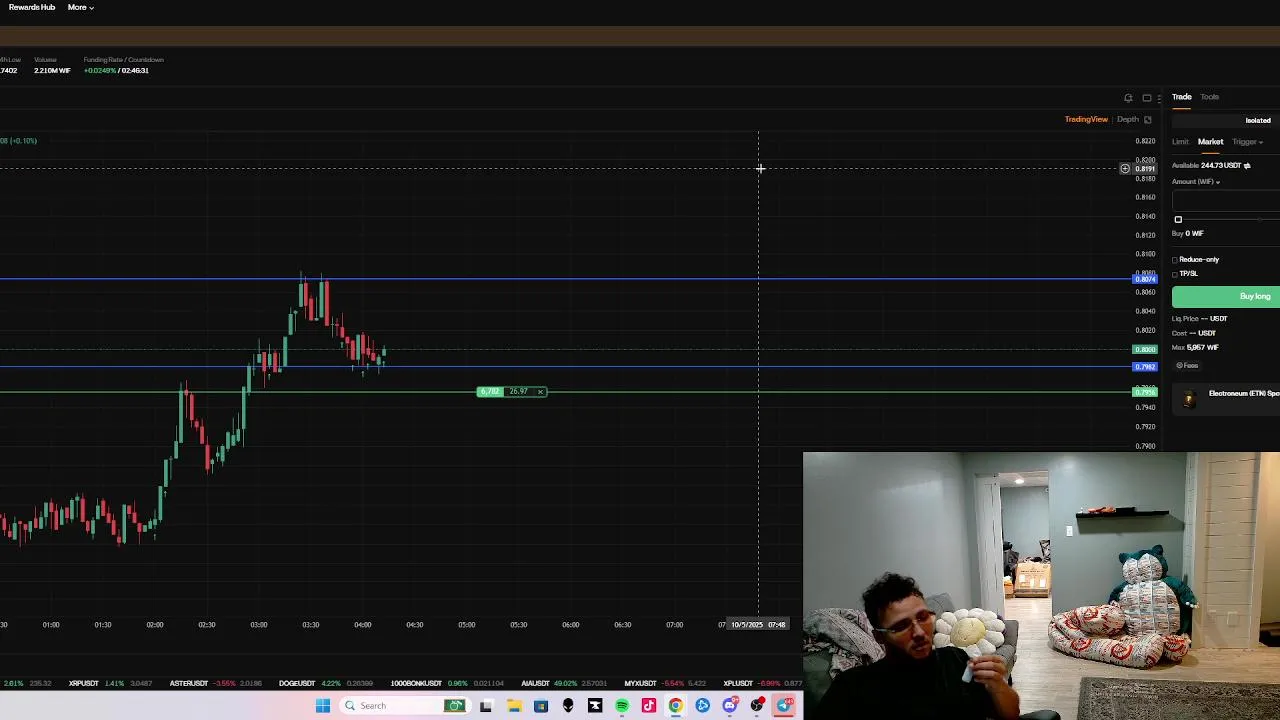Open the Fees info
Viewport: 1280px width, 720px height.
(1187, 366)
